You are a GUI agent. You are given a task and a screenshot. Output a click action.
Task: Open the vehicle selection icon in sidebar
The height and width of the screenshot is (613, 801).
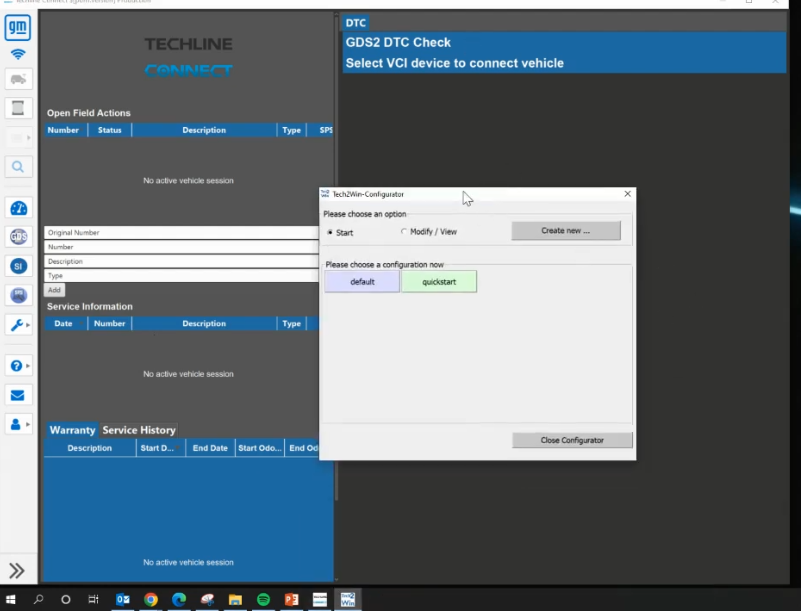click(18, 79)
